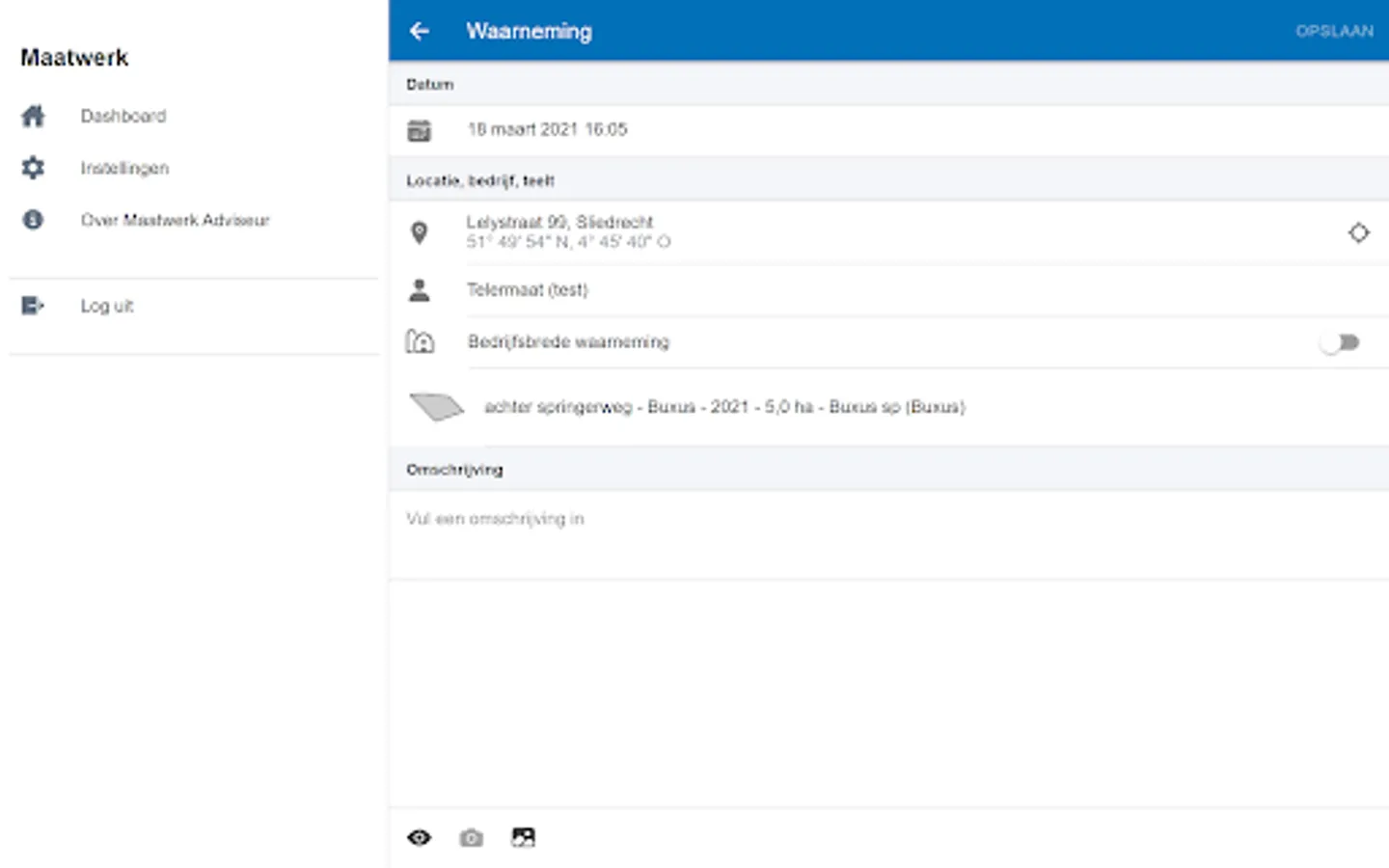
Task: Select the Dashboard menu item
Action: [123, 116]
